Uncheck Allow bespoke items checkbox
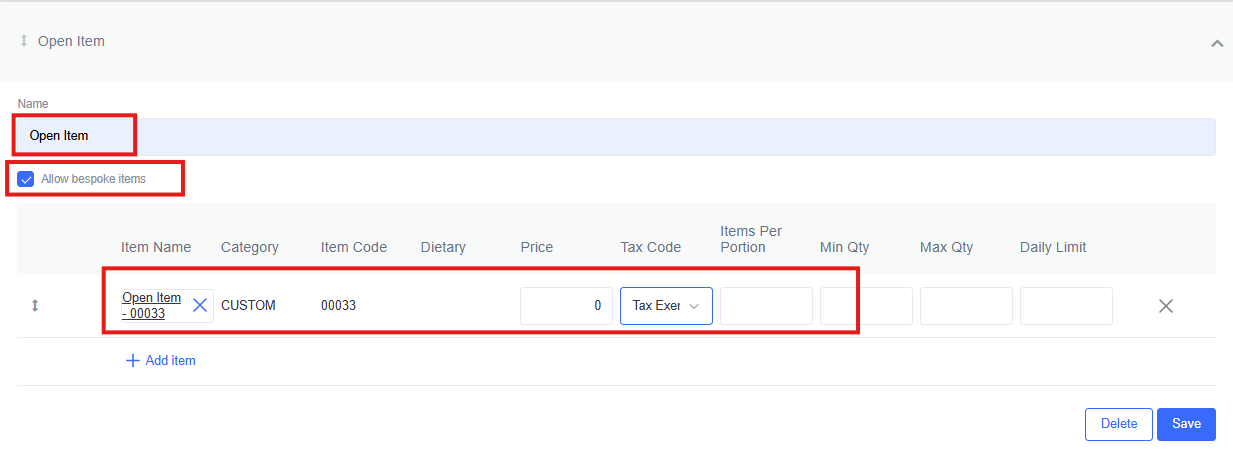 (x=26, y=179)
